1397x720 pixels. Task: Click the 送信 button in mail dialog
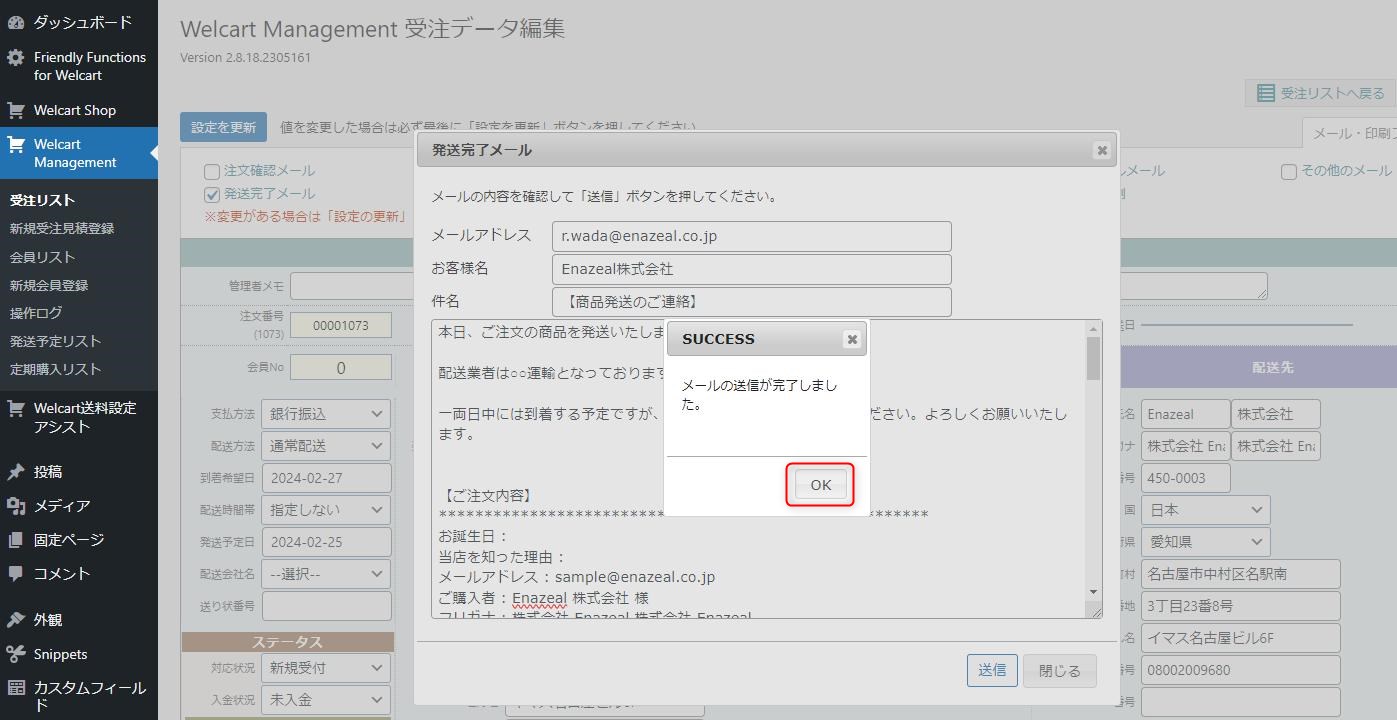click(991, 670)
